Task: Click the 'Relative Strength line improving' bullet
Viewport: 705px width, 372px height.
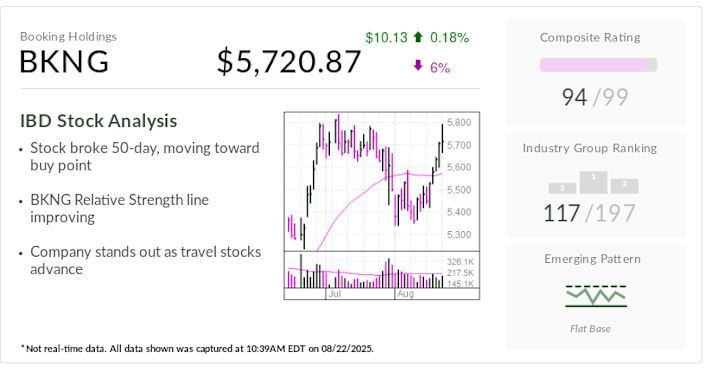Action: [x=120, y=208]
